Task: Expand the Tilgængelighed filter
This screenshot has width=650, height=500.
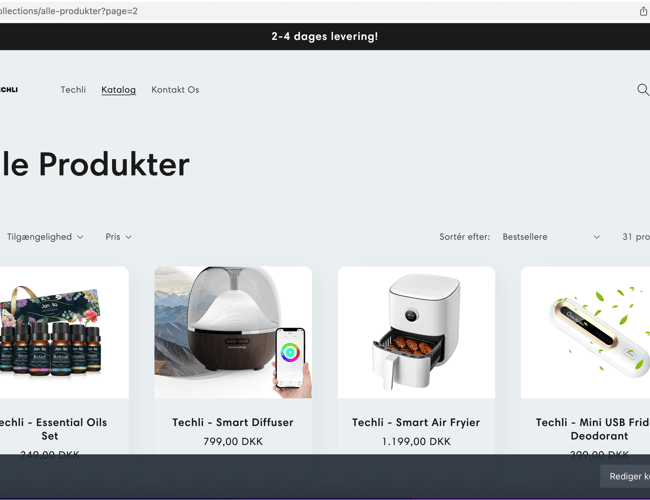Action: (45, 237)
